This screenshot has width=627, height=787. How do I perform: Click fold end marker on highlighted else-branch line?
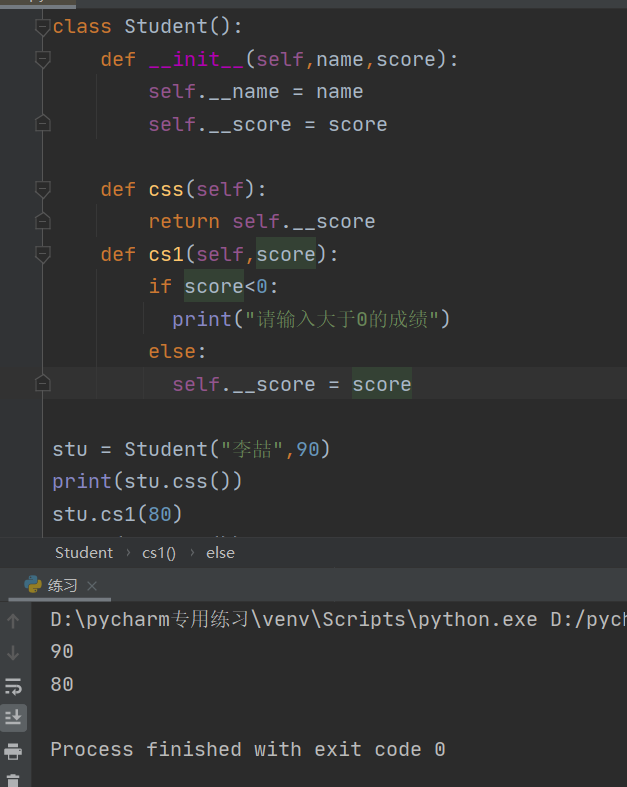42,384
